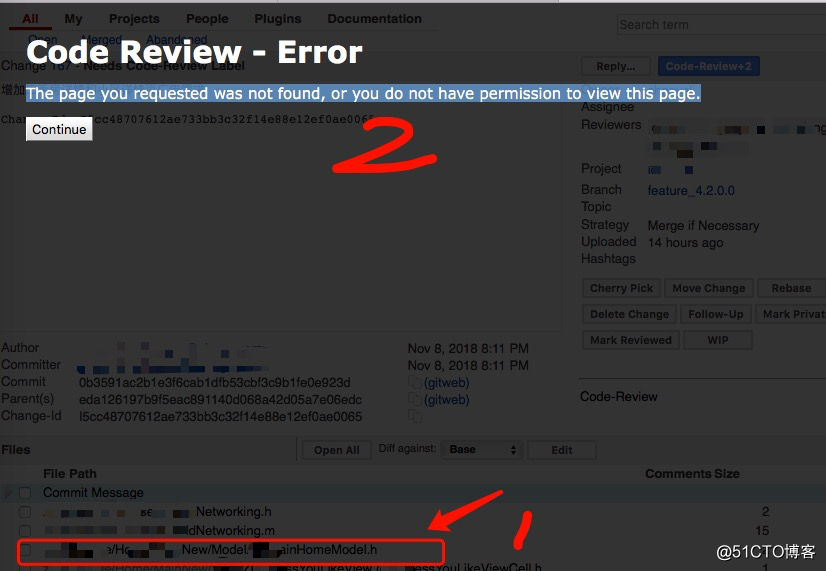826x571 pixels.
Task: Open the My menu tab
Action: [73, 18]
